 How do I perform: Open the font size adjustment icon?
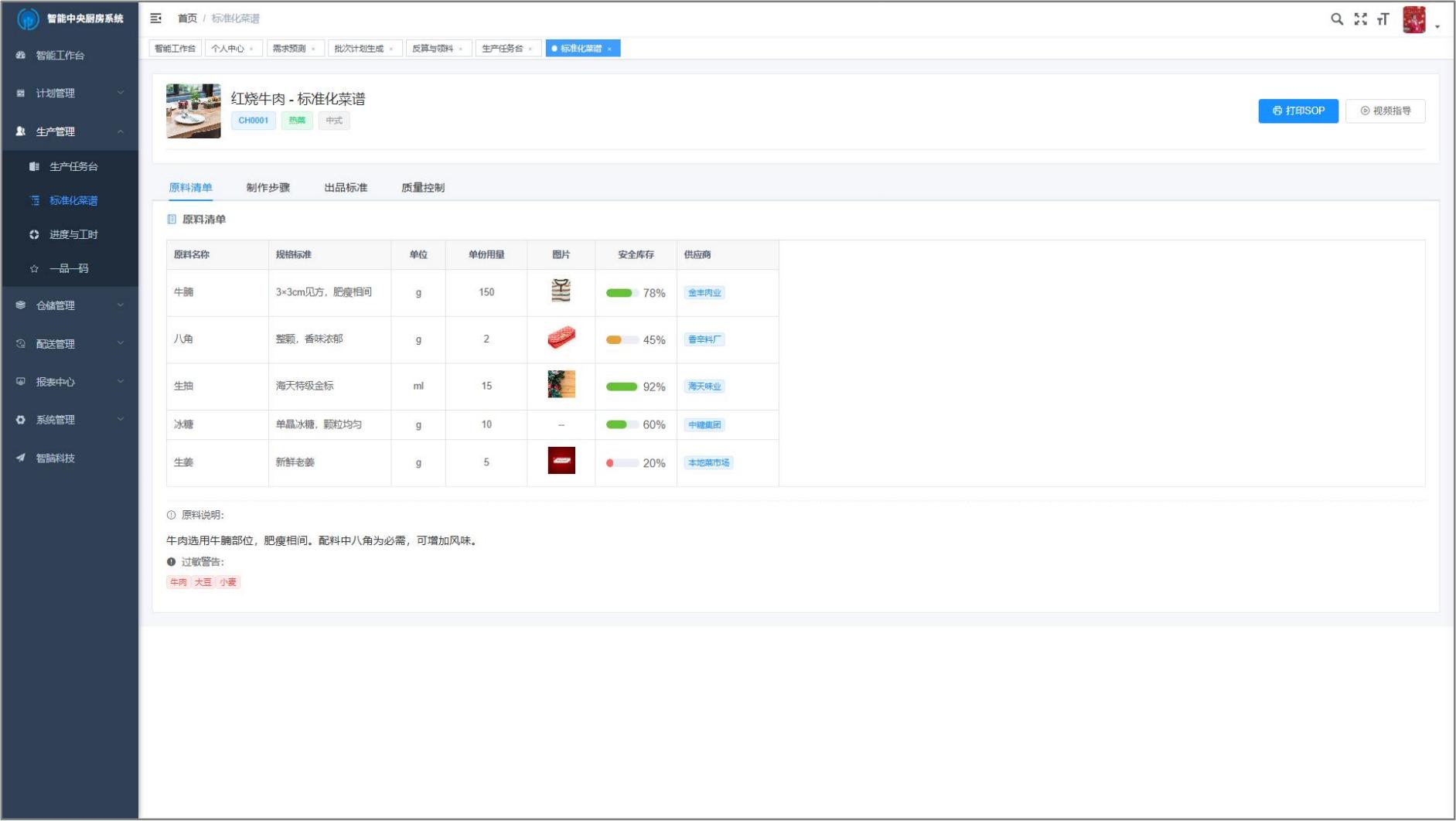[x=1383, y=19]
